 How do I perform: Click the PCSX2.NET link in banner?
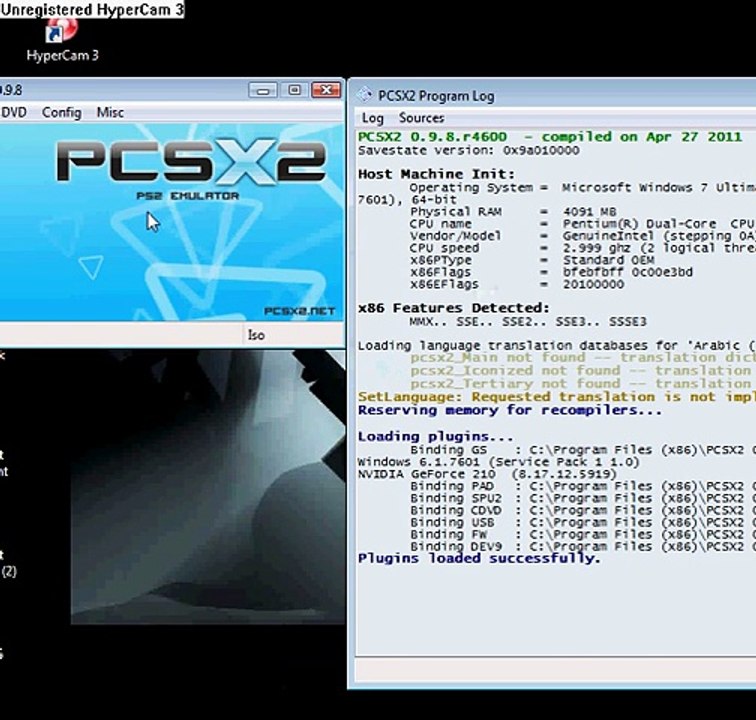point(299,311)
